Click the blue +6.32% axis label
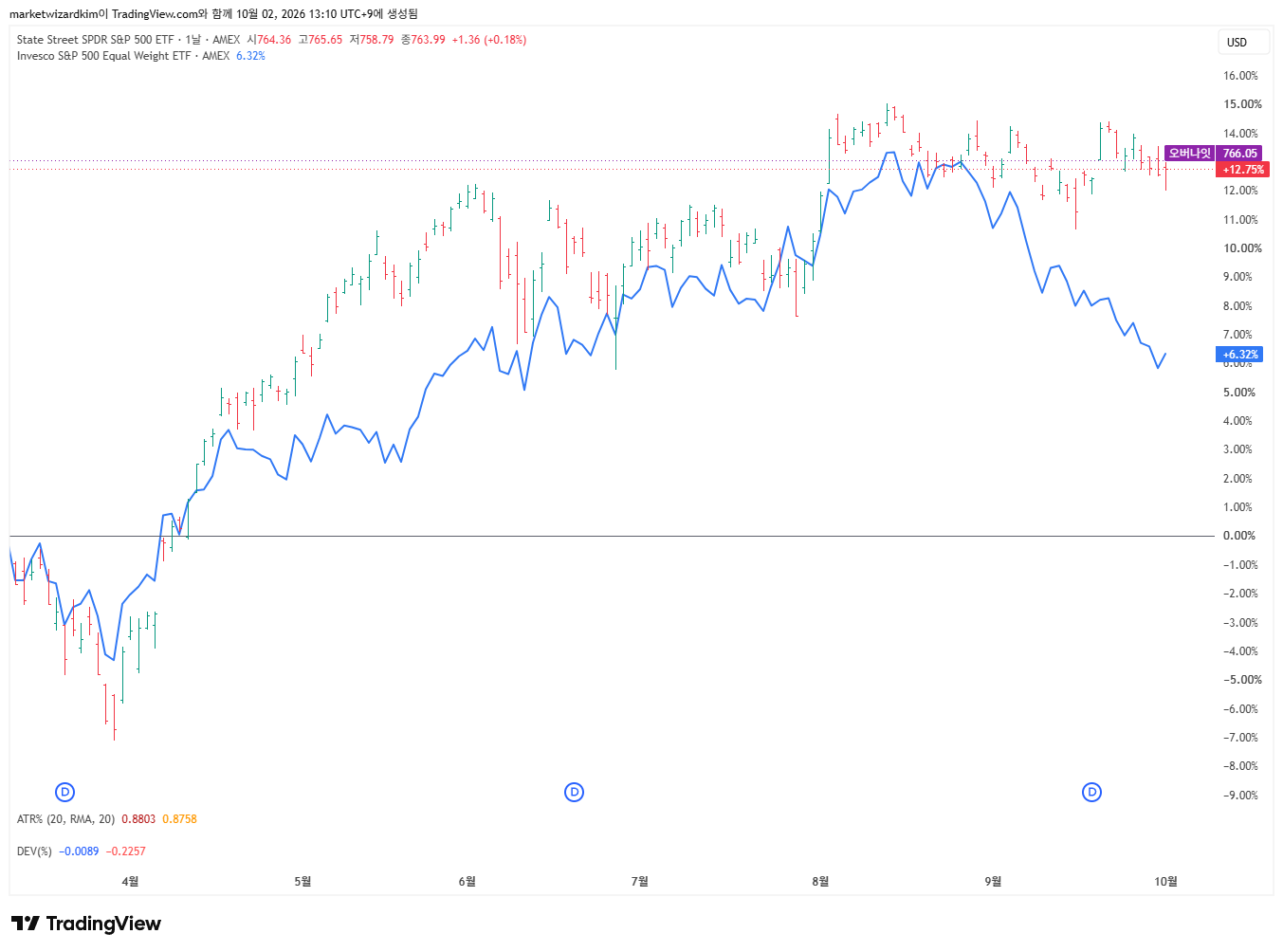This screenshot has width=1283, height=952. point(1239,355)
